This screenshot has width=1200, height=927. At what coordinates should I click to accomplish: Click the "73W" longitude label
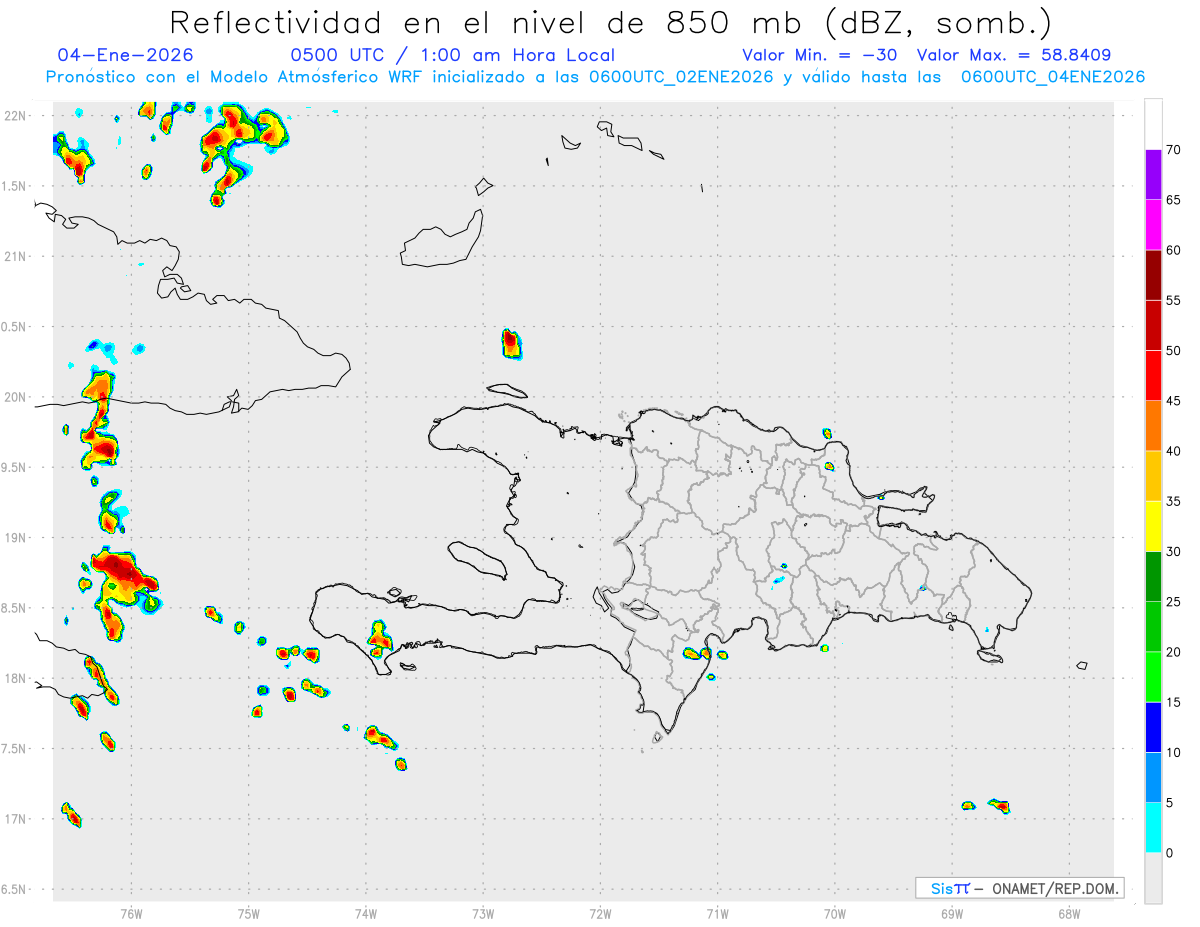point(483,913)
